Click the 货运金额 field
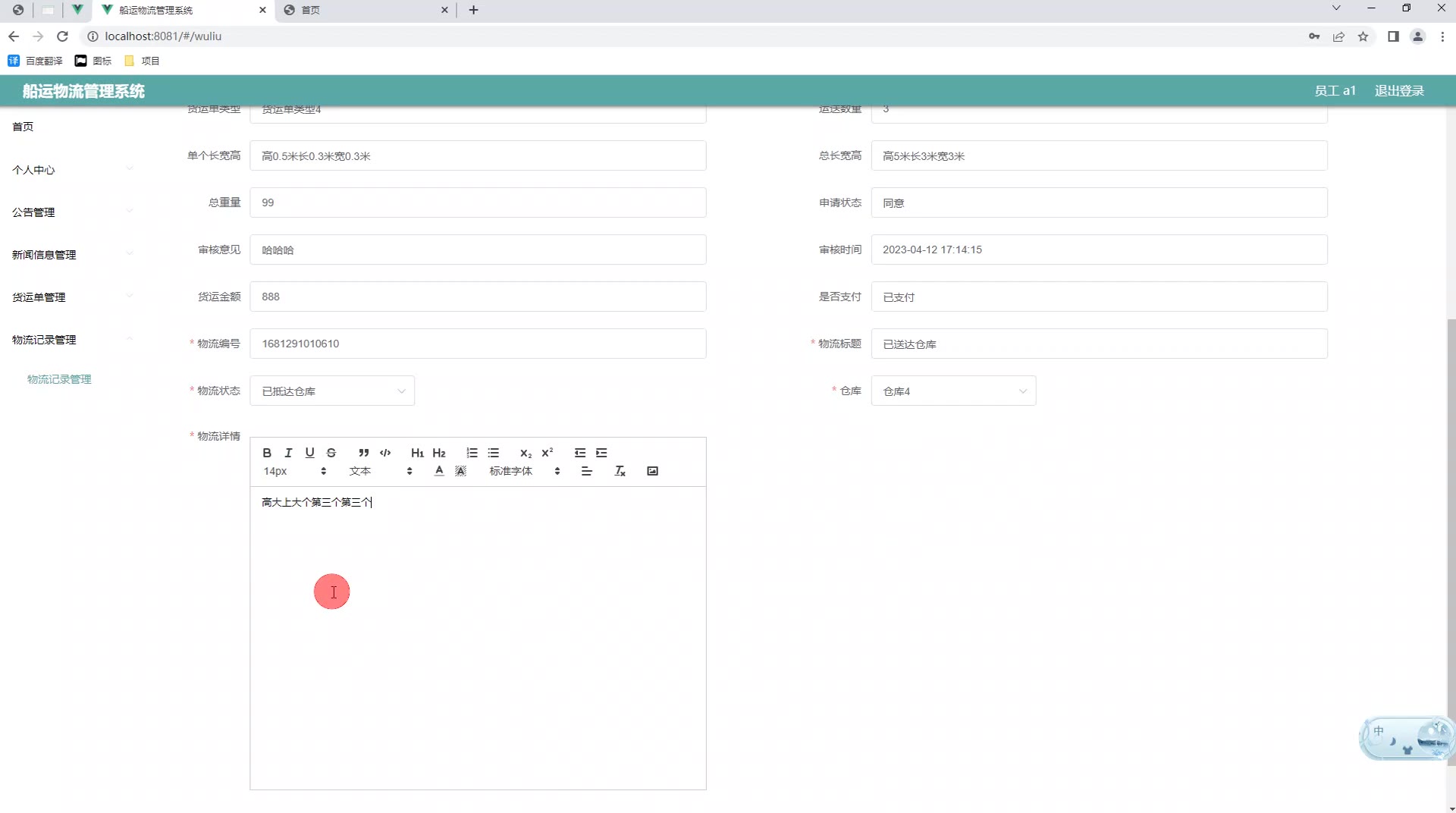This screenshot has height=813, width=1456. [478, 297]
